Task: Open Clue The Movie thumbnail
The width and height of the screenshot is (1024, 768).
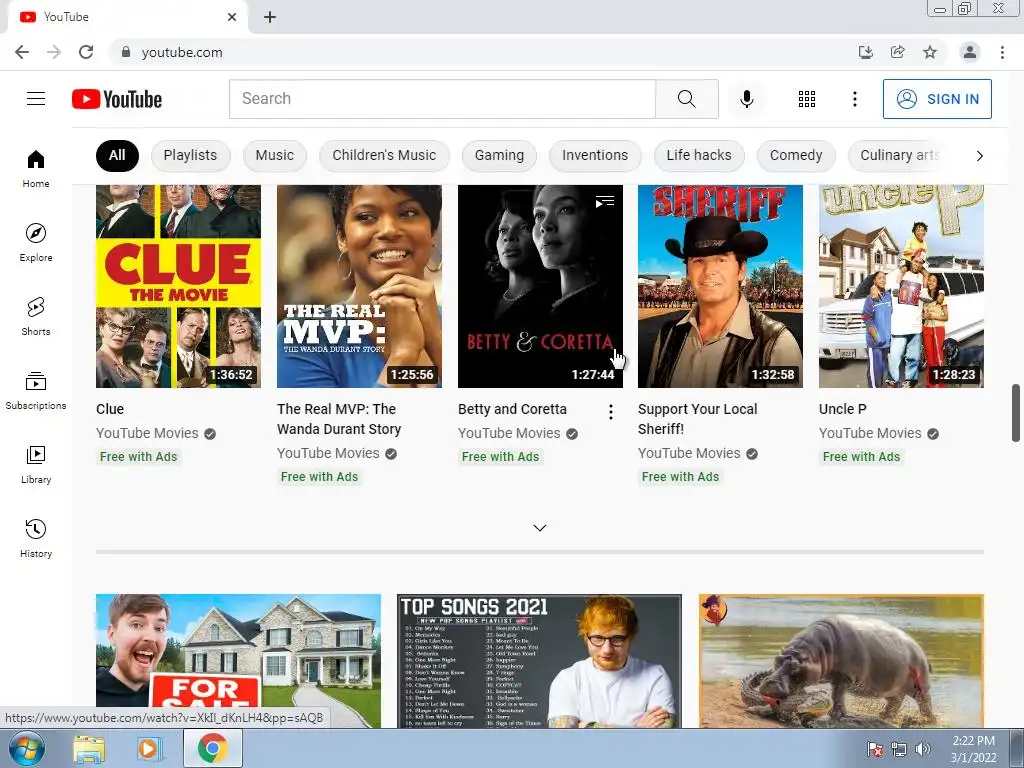Action: pos(178,286)
